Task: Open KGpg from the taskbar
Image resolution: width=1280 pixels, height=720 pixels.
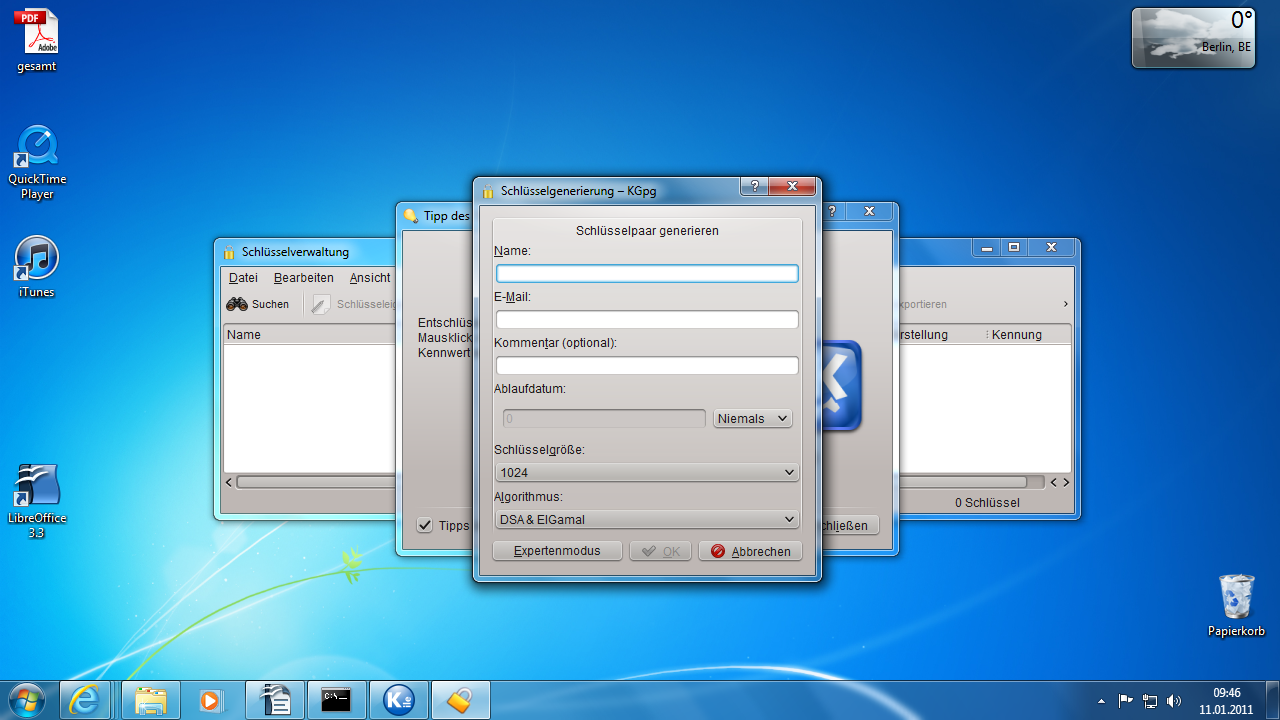Action: (398, 699)
